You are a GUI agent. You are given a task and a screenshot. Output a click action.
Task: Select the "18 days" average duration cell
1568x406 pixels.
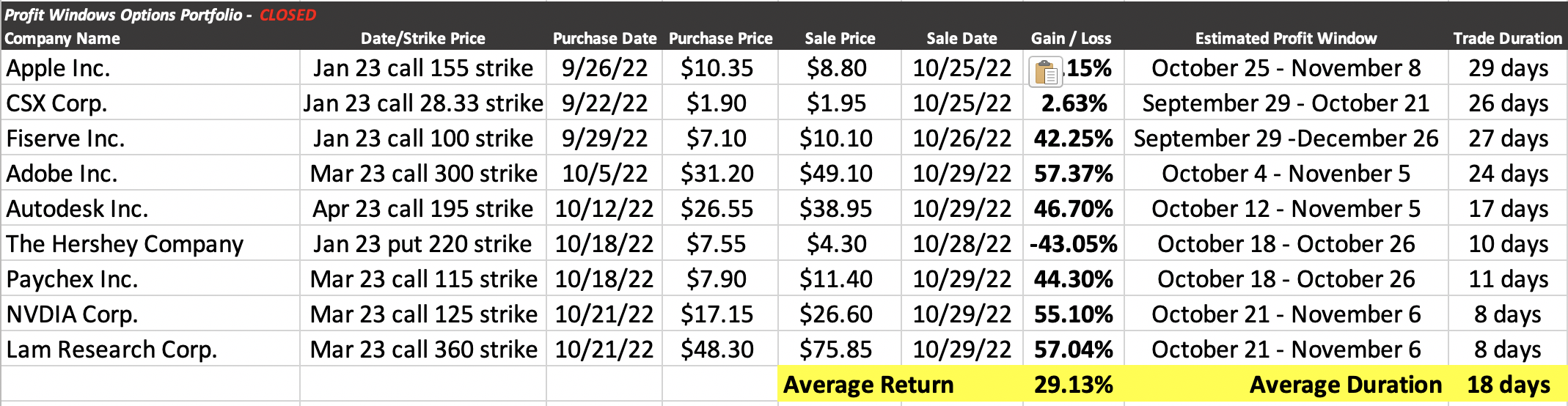(1508, 385)
